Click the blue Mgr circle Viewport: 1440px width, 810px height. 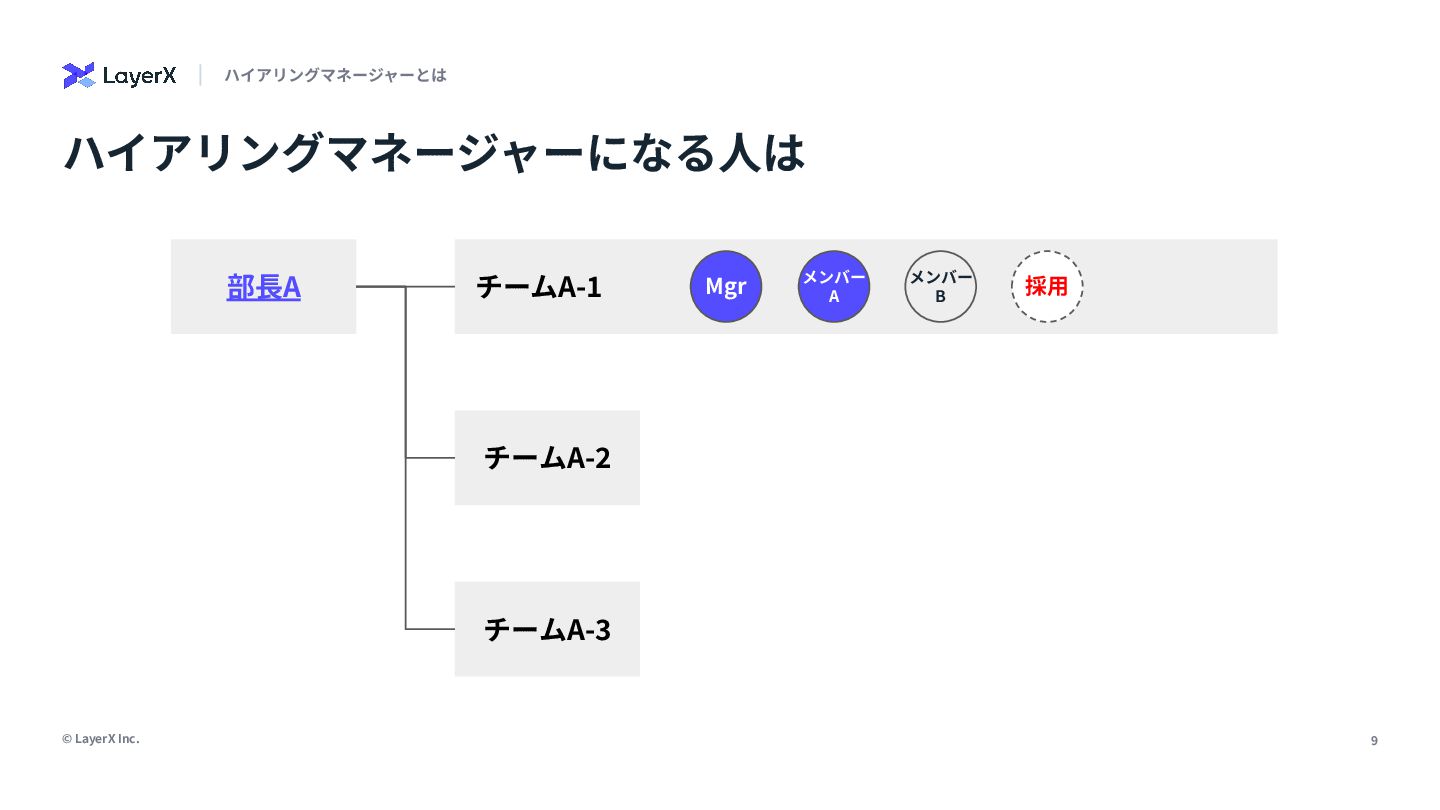726,287
